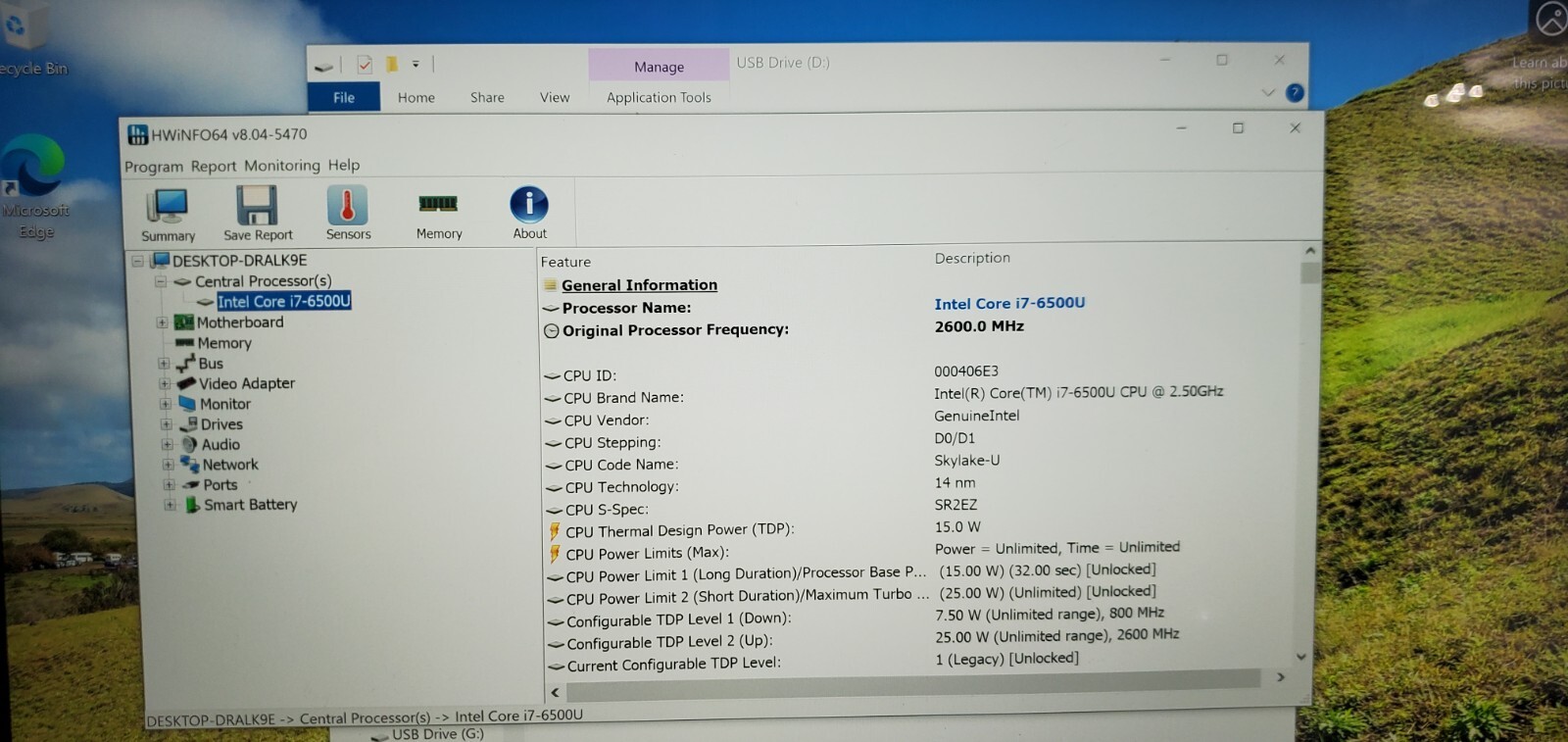Click the details pane scroll-down arrow

[1301, 657]
